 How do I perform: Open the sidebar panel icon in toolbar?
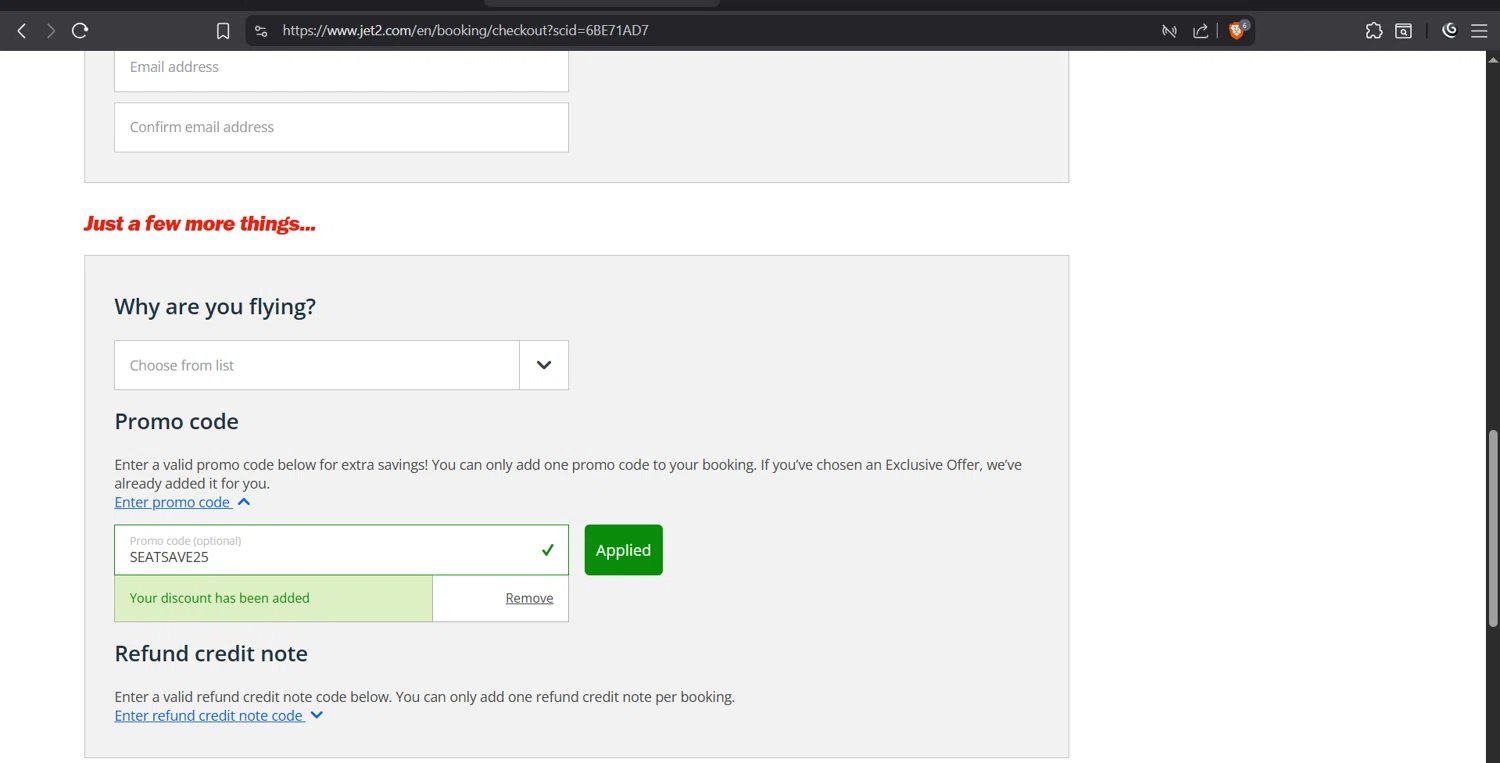click(x=1404, y=31)
